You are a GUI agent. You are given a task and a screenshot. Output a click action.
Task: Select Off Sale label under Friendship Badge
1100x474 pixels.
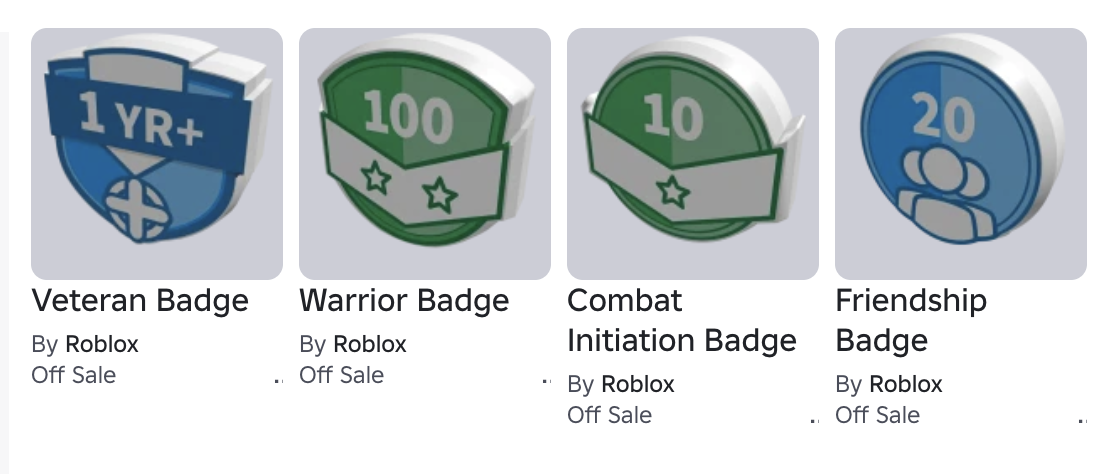(x=878, y=415)
